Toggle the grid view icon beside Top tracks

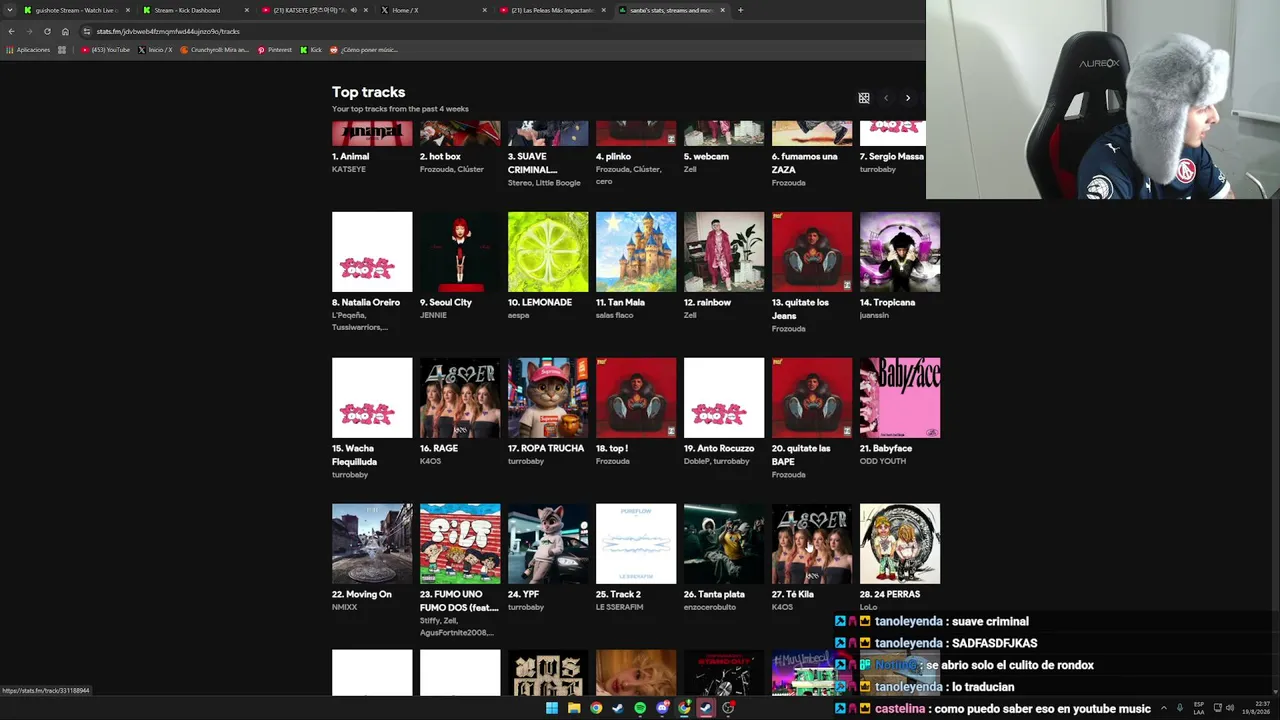coord(864,98)
